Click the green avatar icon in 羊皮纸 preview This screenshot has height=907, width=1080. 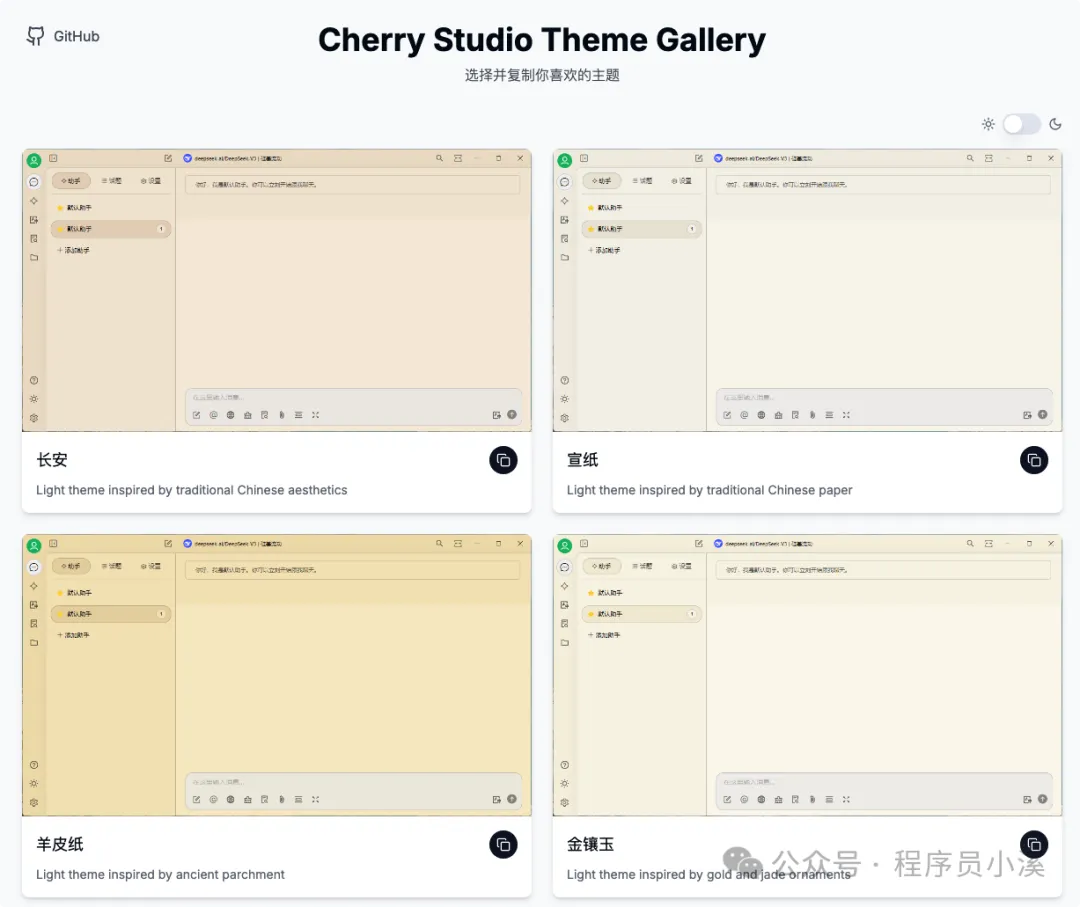point(34,546)
